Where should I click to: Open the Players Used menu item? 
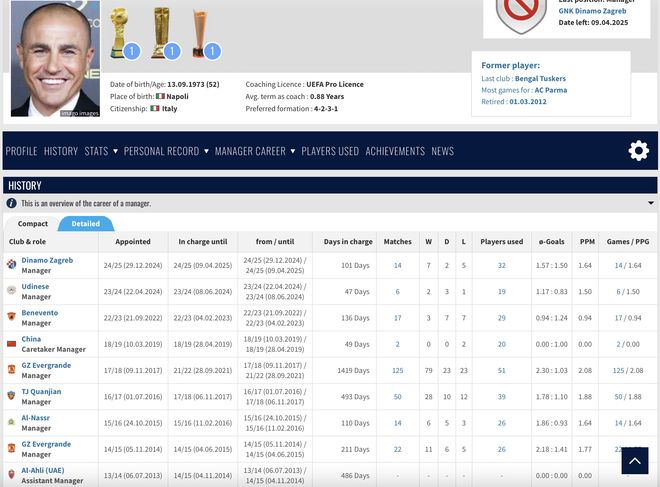pos(330,151)
